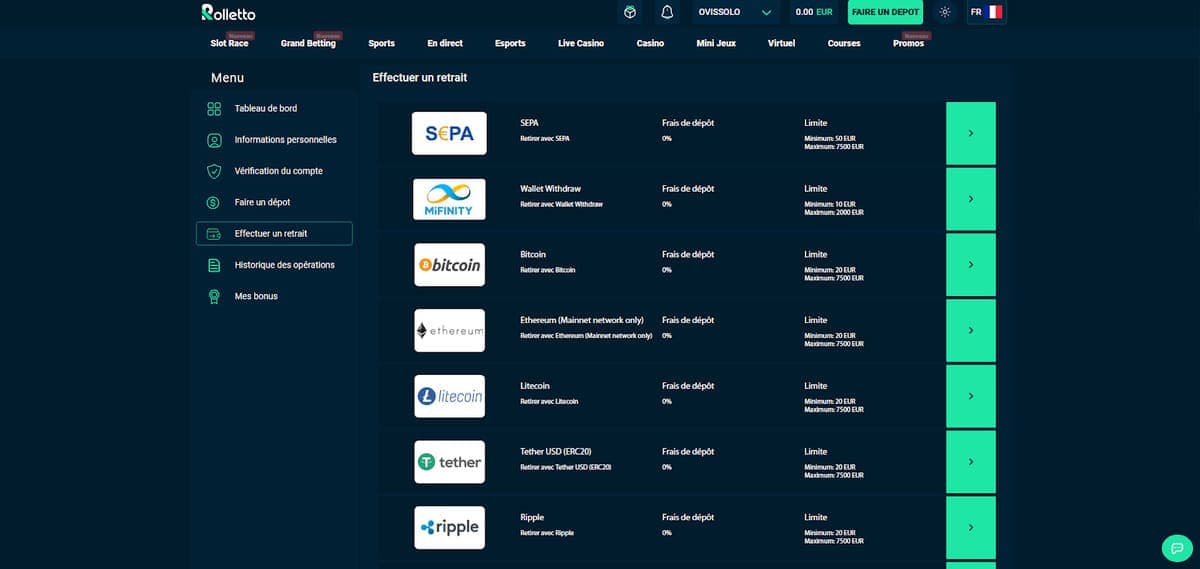Click the Informations personnelles profile icon
The image size is (1200, 569).
[x=214, y=140]
